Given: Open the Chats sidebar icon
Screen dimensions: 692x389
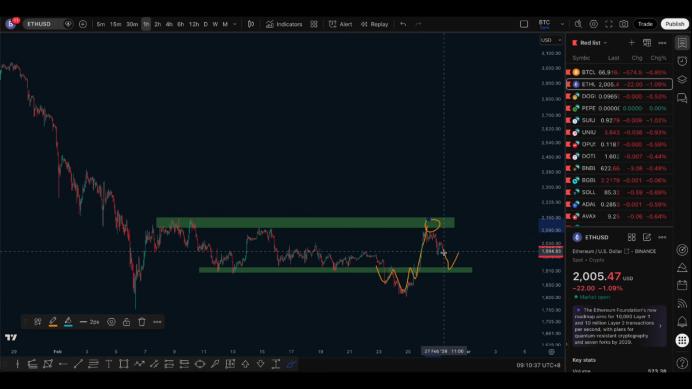Looking at the screenshot, I should pyautogui.click(x=682, y=98).
